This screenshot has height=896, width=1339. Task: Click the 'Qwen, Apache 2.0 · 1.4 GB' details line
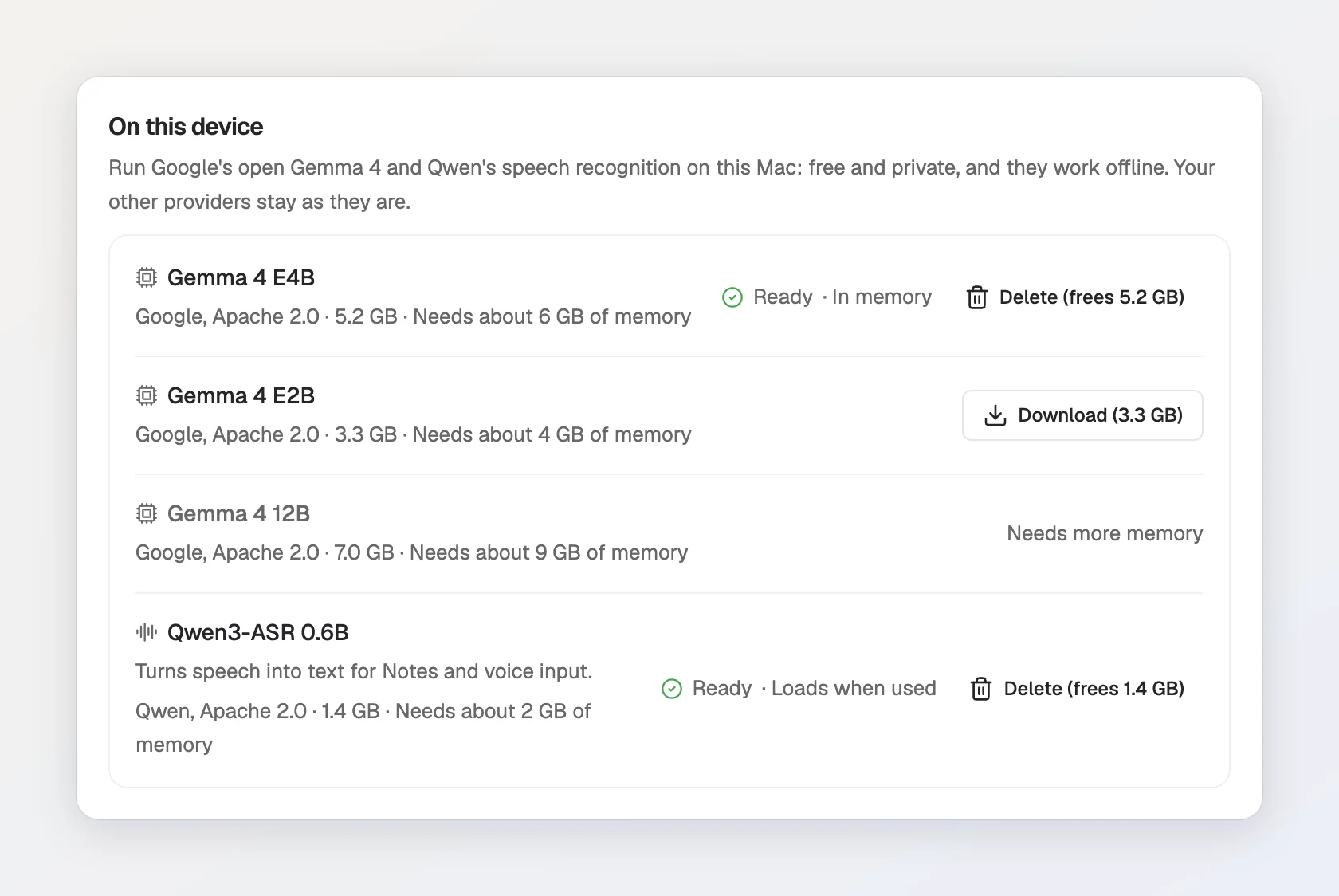click(363, 728)
